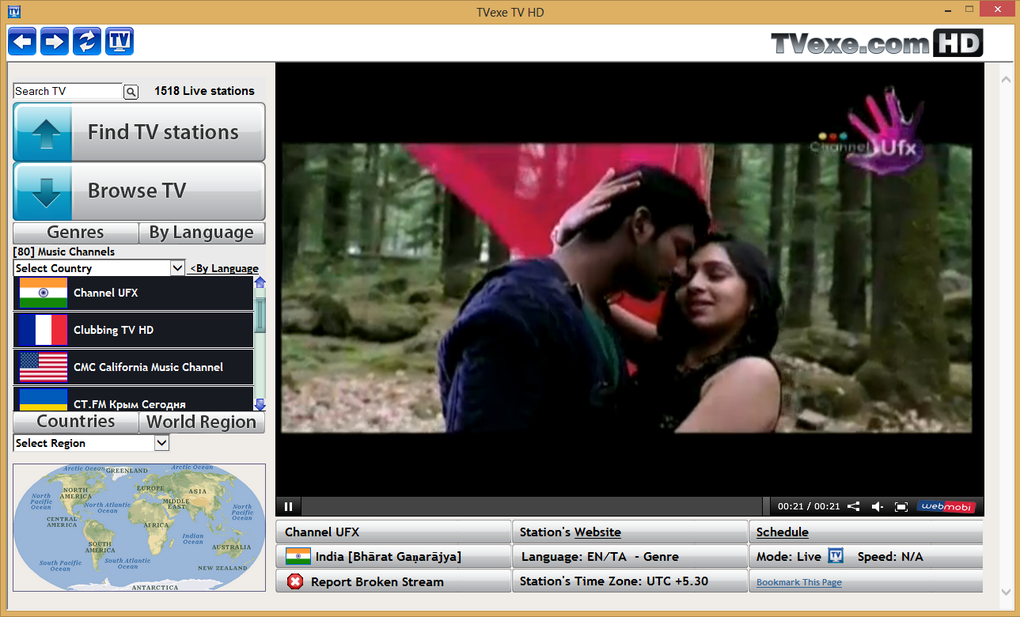Click the India flag in info panel
1020x617 pixels.
tap(298, 556)
